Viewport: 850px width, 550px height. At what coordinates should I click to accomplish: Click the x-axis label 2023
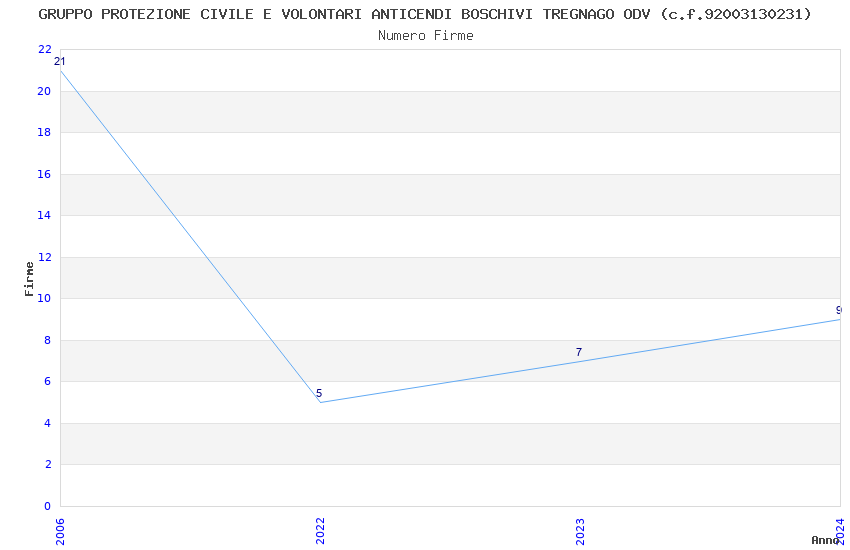(x=580, y=531)
